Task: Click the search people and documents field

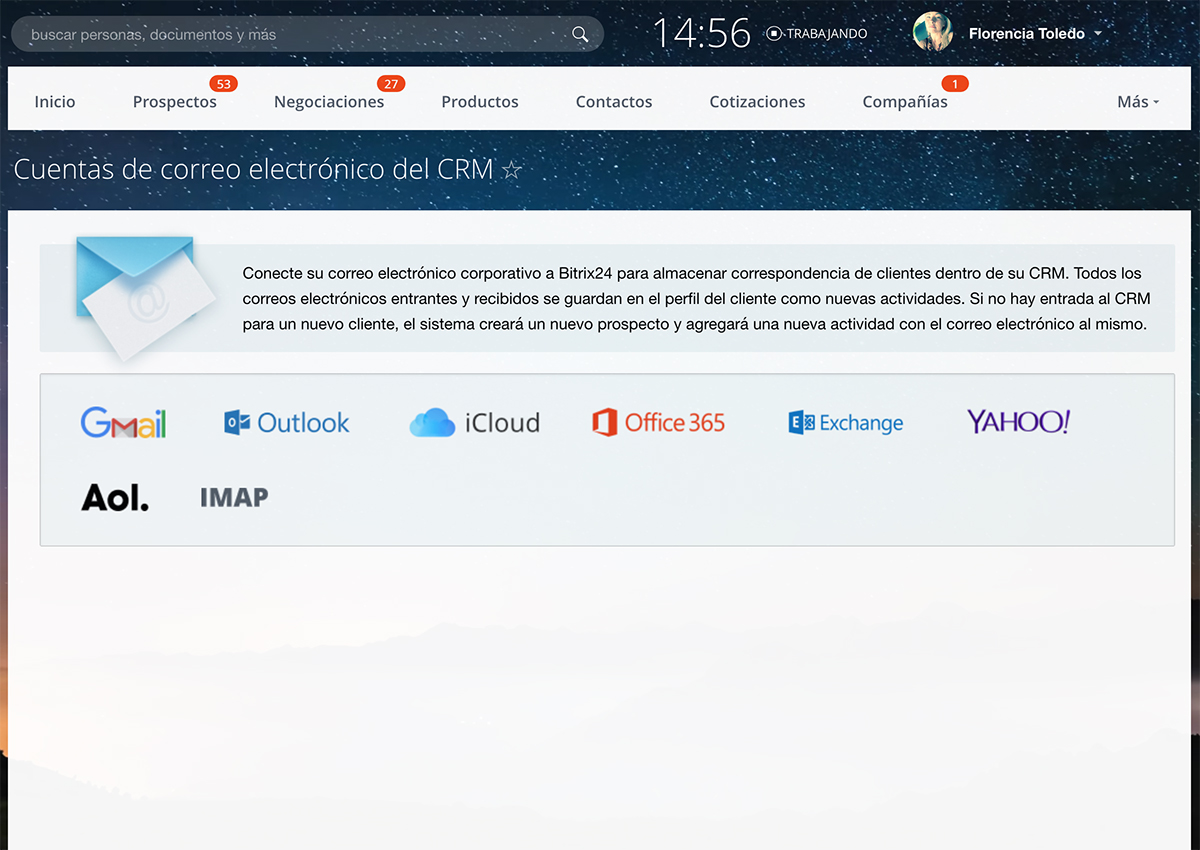Action: coord(290,34)
